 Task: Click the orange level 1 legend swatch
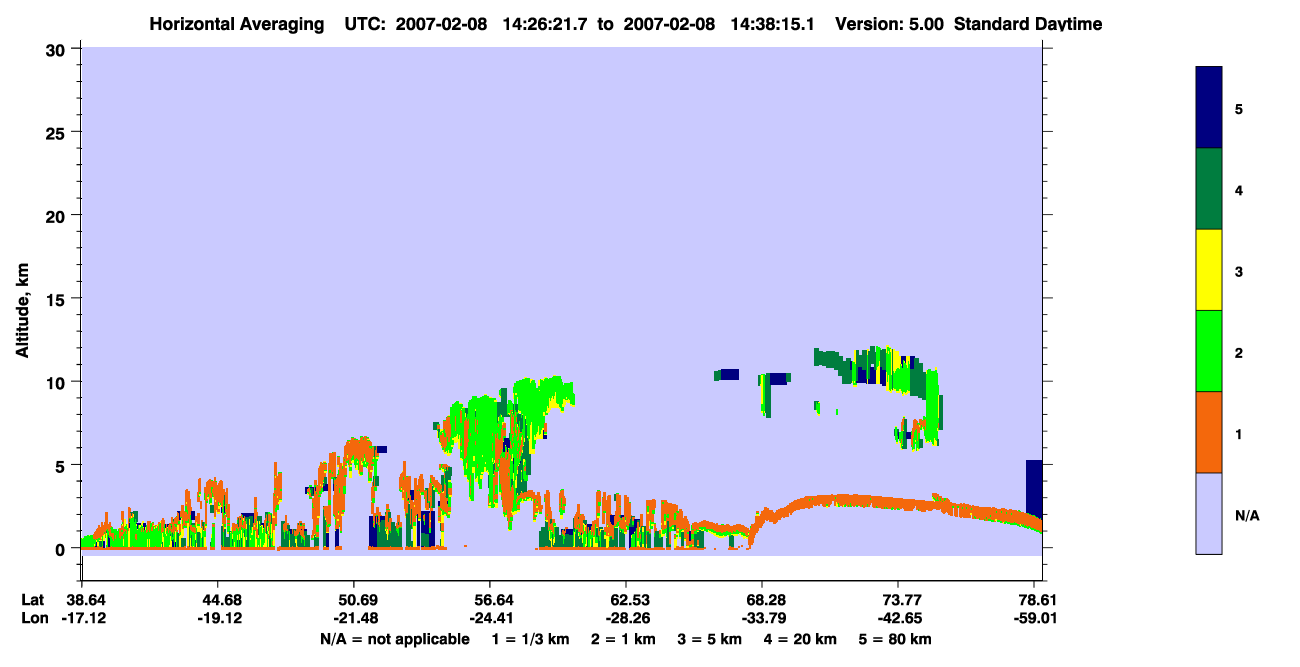click(1209, 432)
